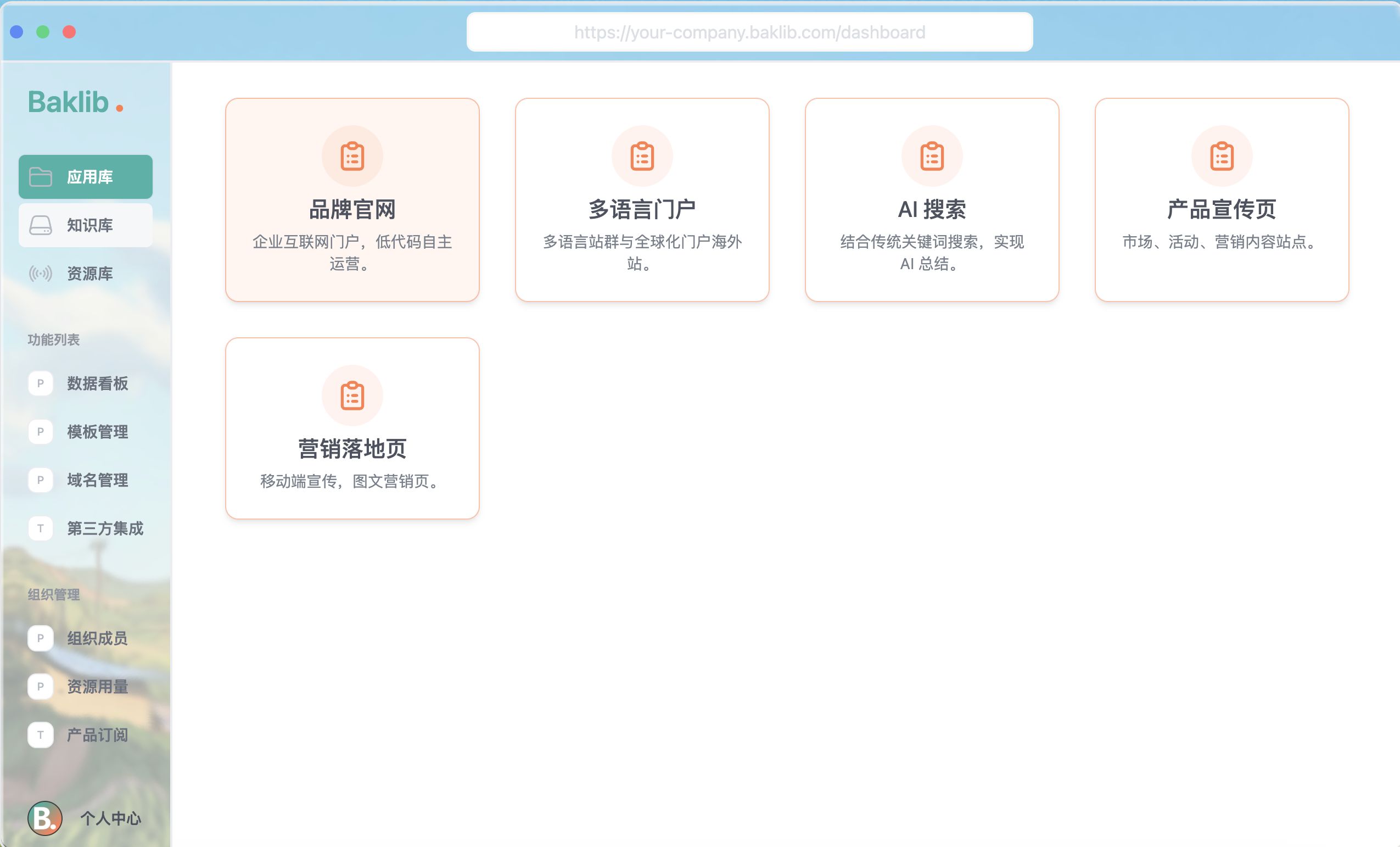Click the red window control dot

click(69, 32)
